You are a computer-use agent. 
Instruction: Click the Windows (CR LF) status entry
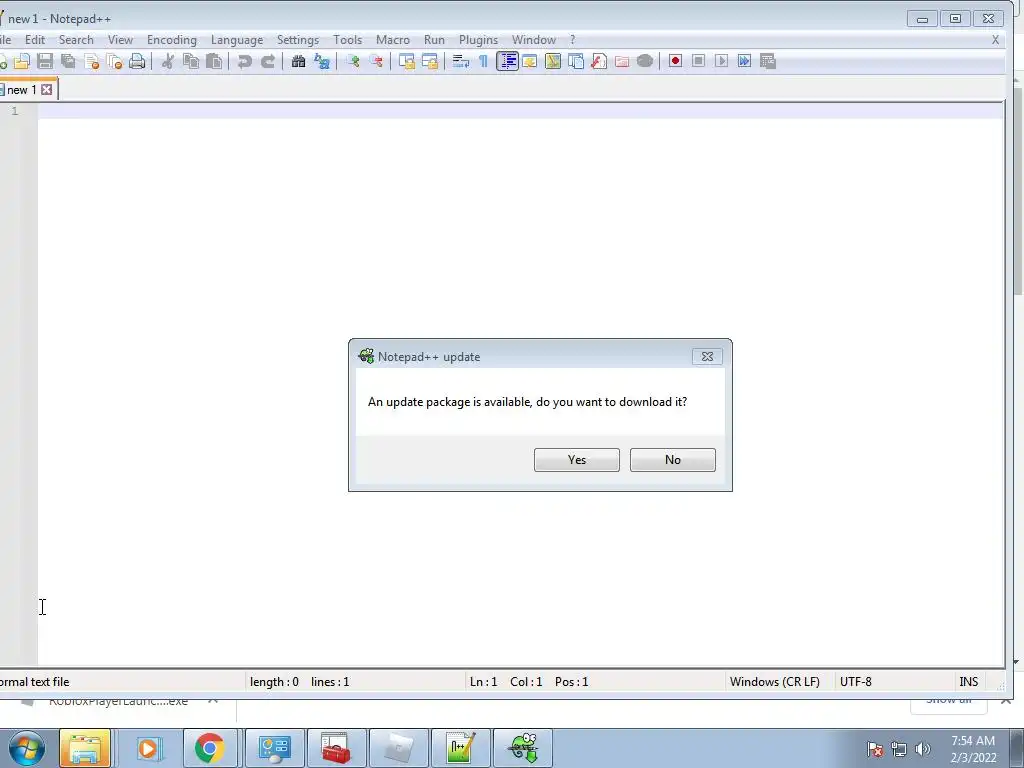coord(775,682)
